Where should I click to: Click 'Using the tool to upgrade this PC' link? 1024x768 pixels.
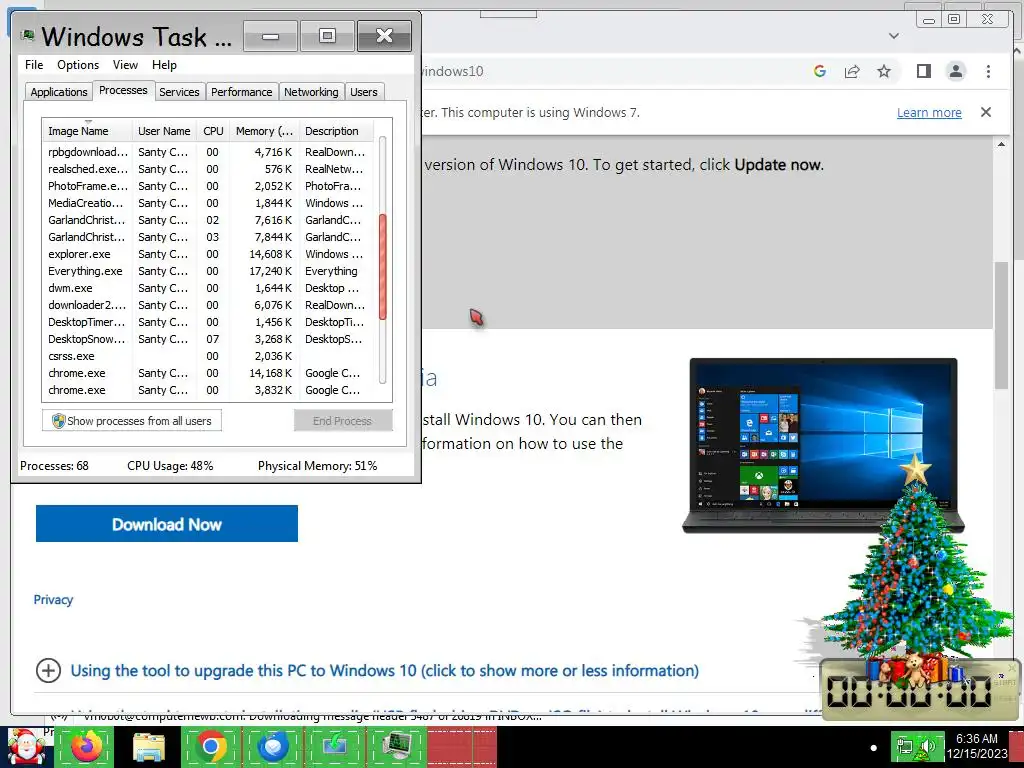click(x=385, y=671)
